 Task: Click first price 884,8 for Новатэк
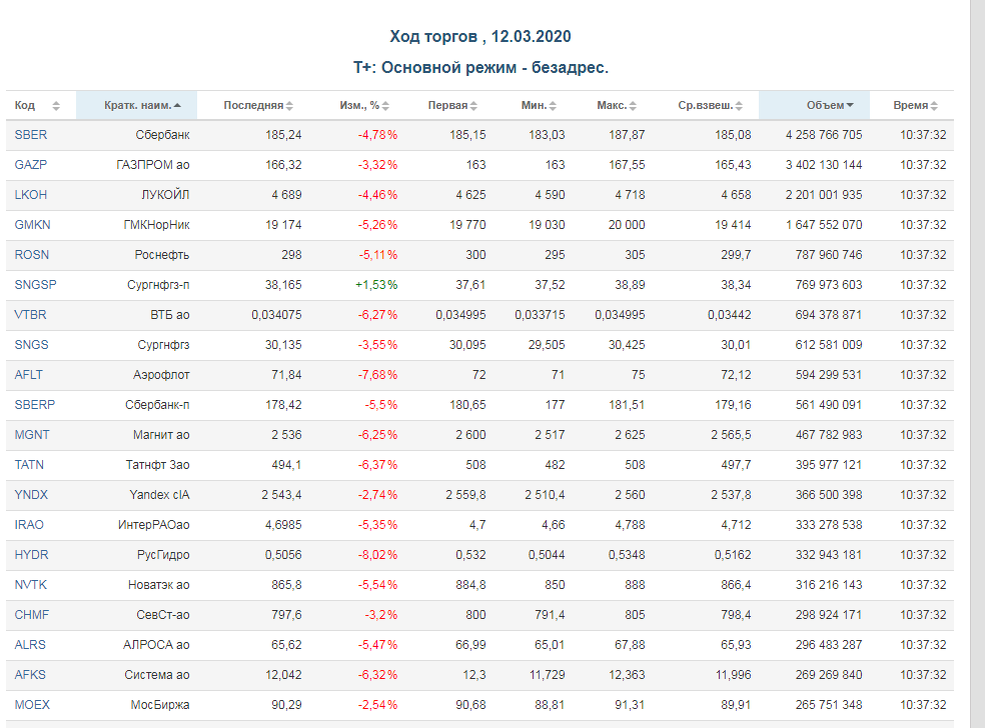point(471,585)
